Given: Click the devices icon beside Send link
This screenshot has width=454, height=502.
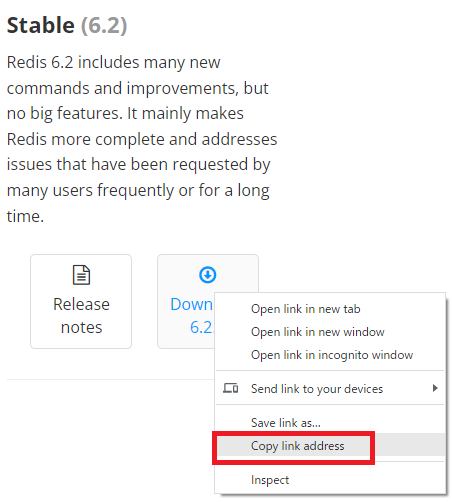Looking at the screenshot, I should point(230,388).
